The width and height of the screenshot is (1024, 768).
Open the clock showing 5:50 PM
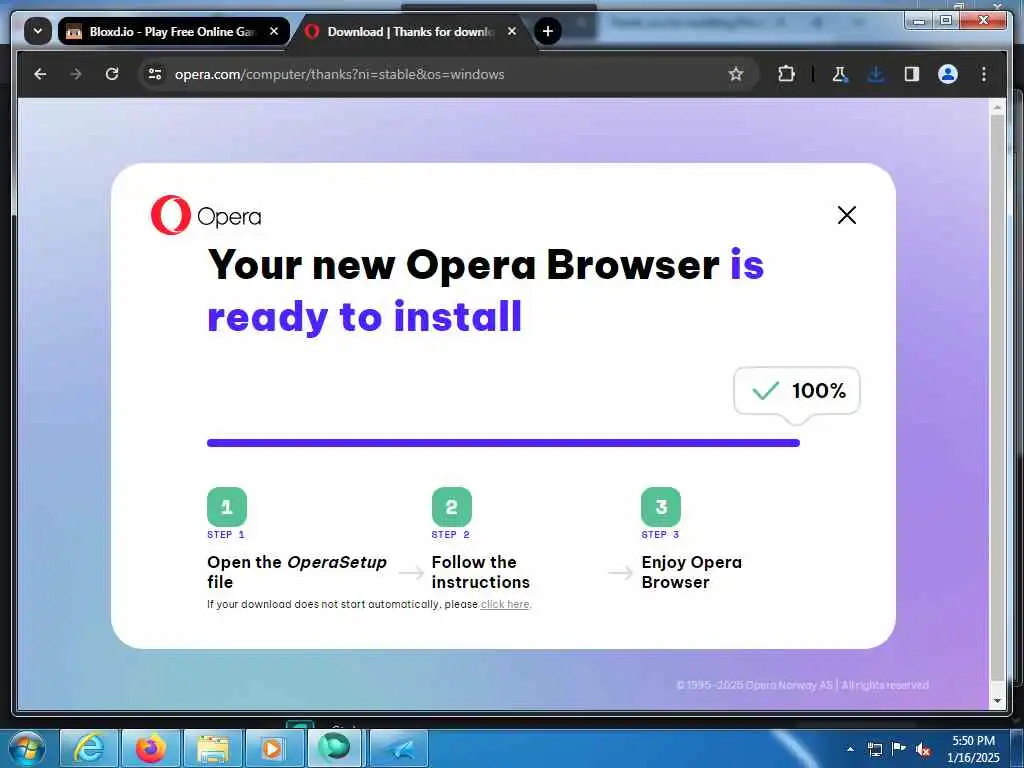click(x=973, y=749)
